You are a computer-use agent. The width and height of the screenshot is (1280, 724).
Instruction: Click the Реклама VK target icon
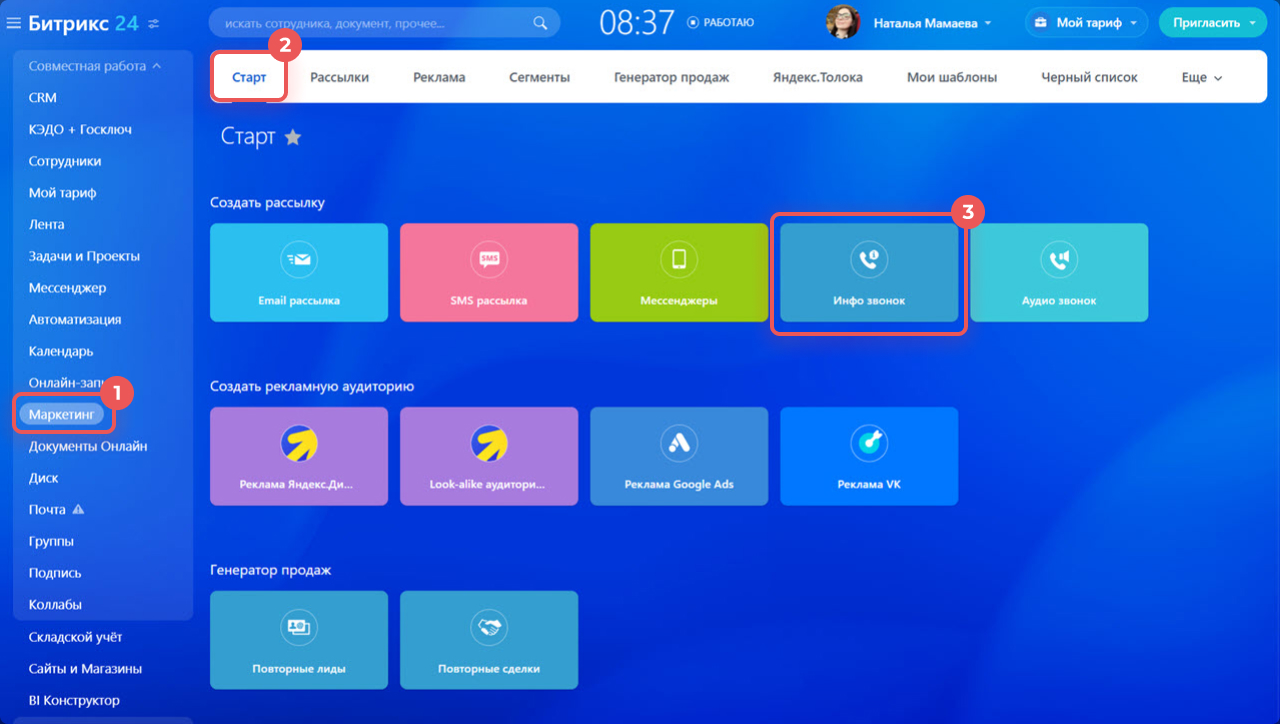(869, 443)
